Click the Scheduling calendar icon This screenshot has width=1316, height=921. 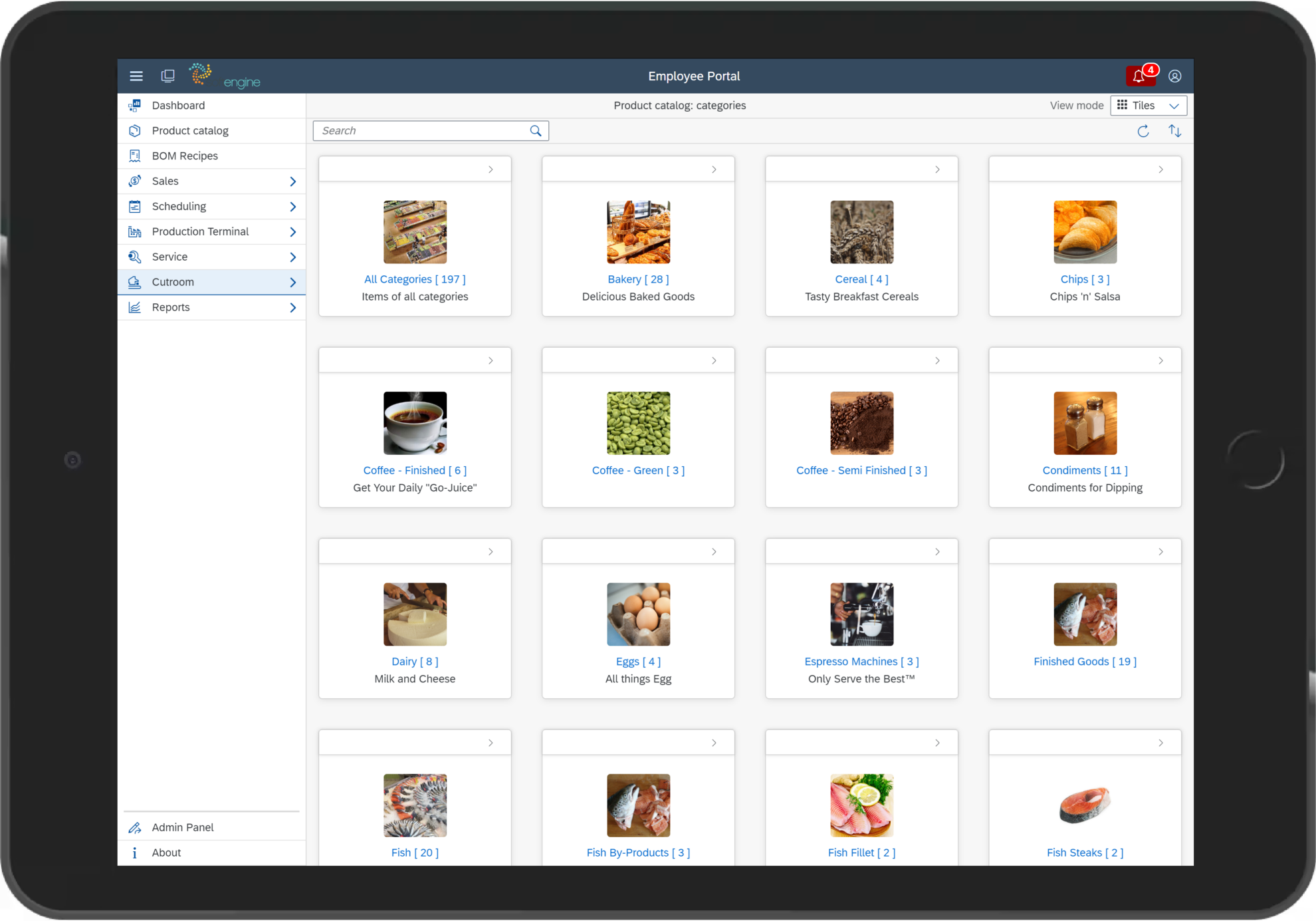tap(135, 206)
